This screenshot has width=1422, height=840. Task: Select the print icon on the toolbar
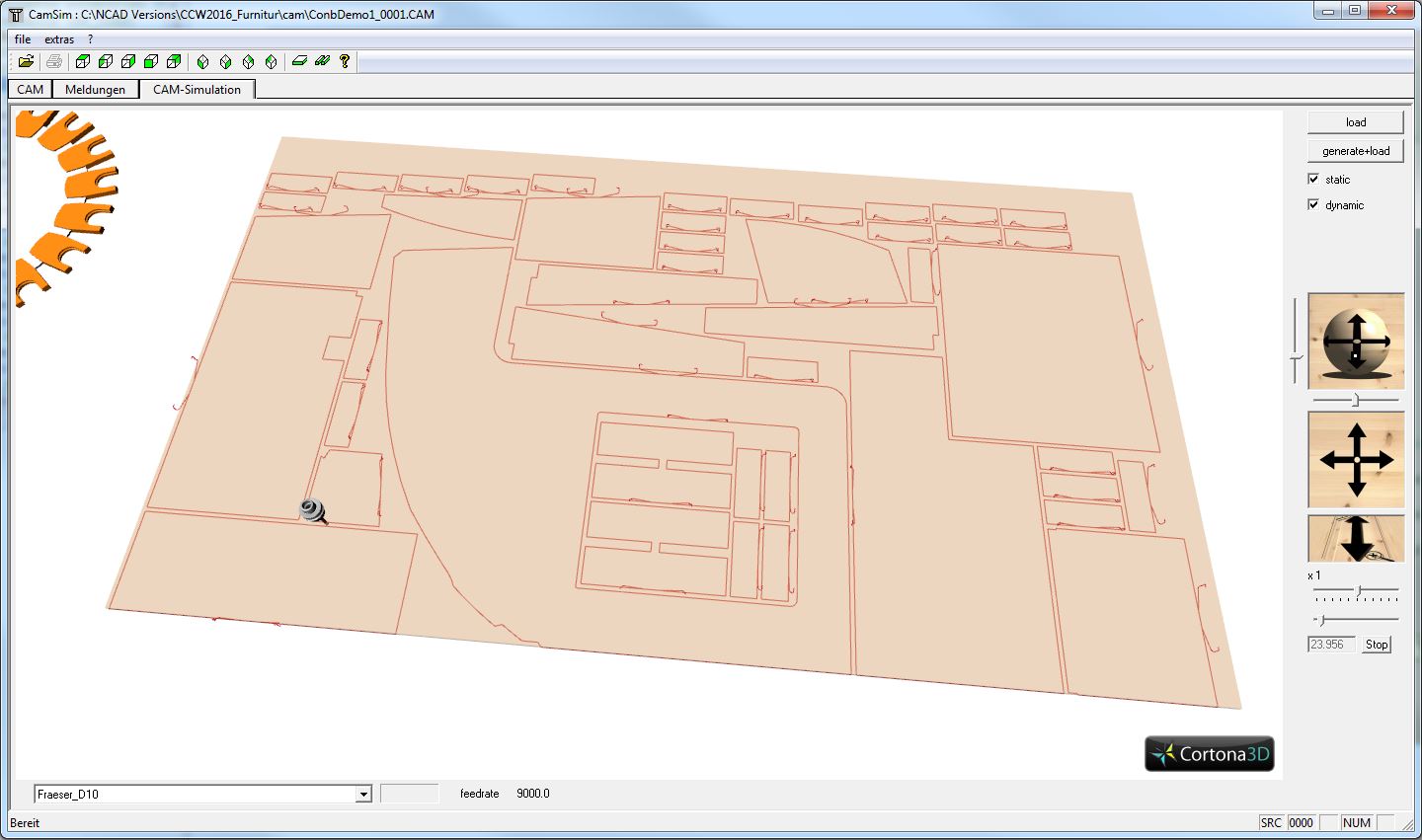pyautogui.click(x=54, y=60)
